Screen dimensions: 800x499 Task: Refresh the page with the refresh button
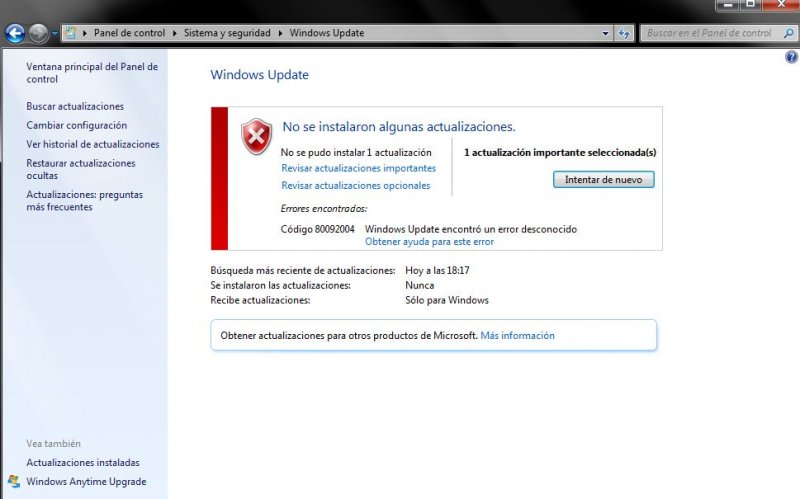(624, 34)
